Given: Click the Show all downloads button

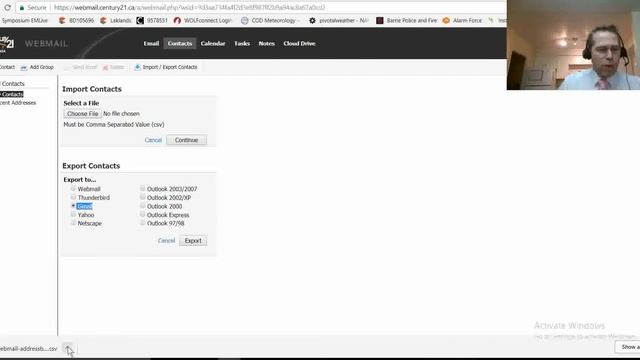Looking at the screenshot, I should (x=628, y=347).
